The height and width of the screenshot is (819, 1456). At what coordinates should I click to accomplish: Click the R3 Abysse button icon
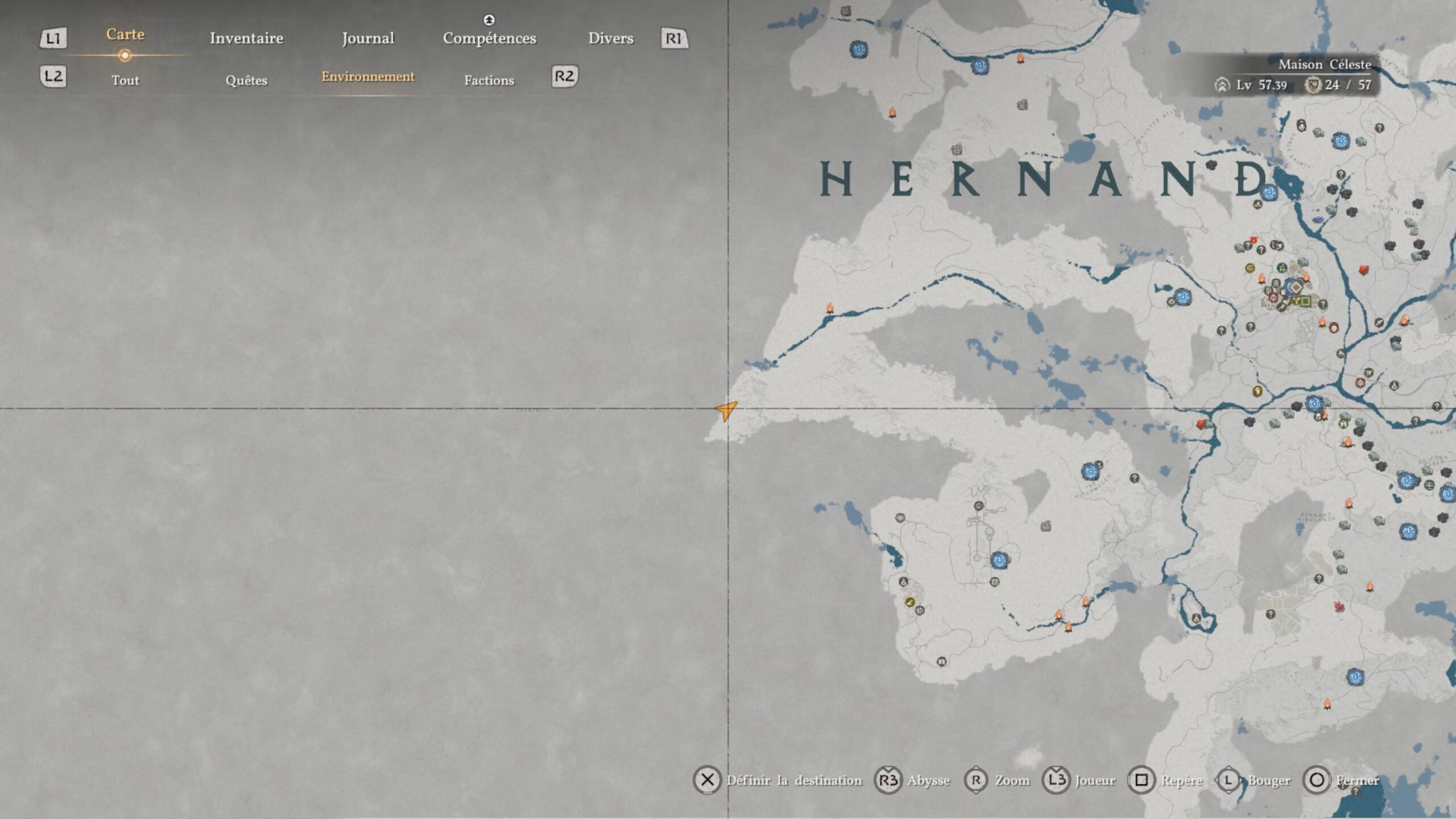coord(888,780)
